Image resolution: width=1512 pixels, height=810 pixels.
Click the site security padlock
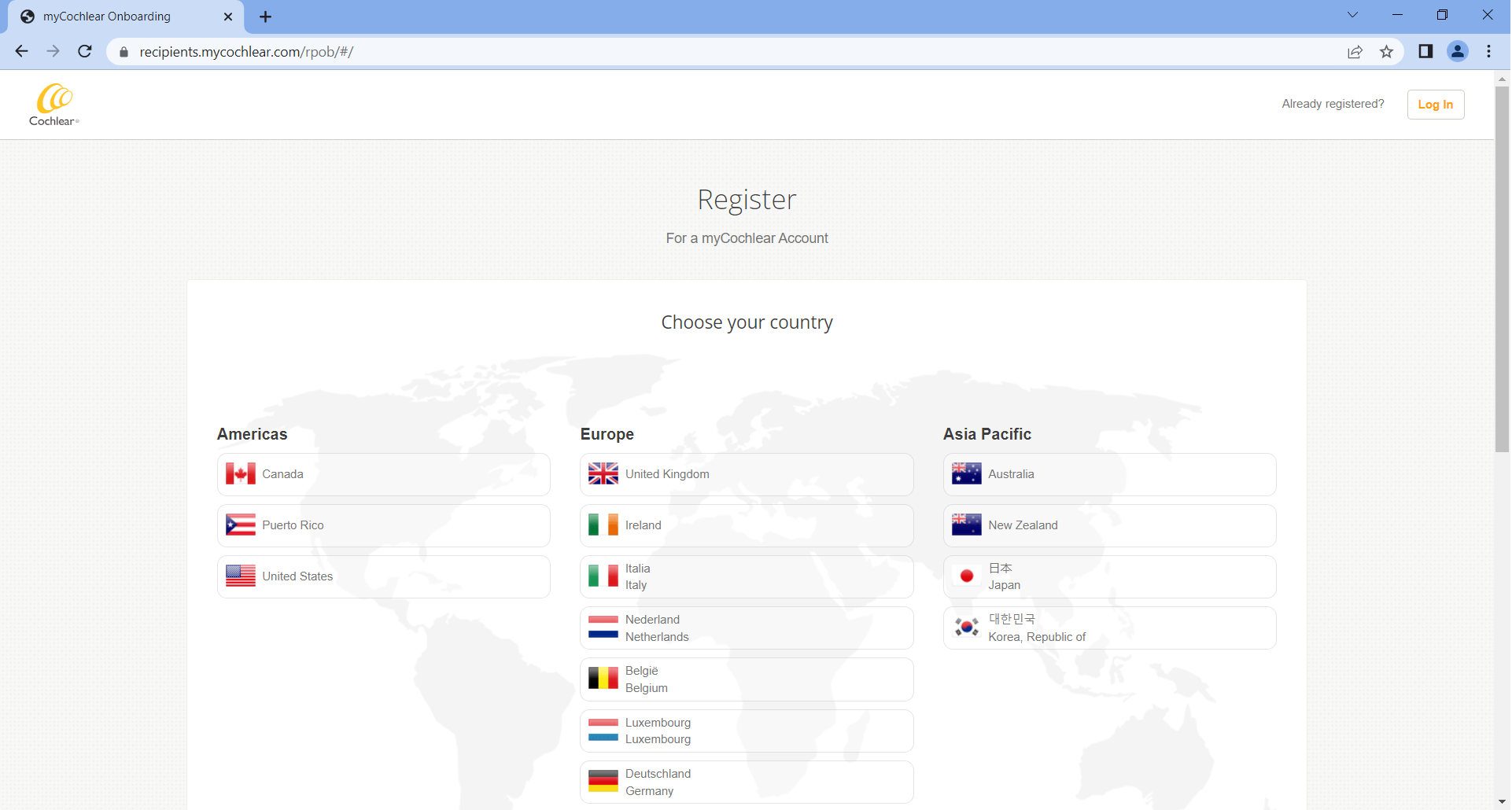point(124,52)
